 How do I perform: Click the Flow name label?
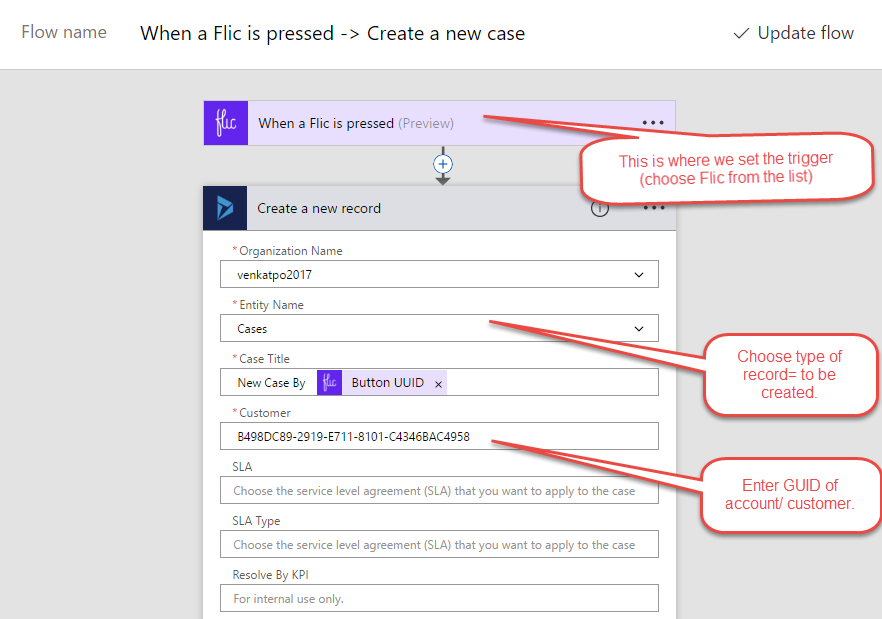[x=64, y=32]
